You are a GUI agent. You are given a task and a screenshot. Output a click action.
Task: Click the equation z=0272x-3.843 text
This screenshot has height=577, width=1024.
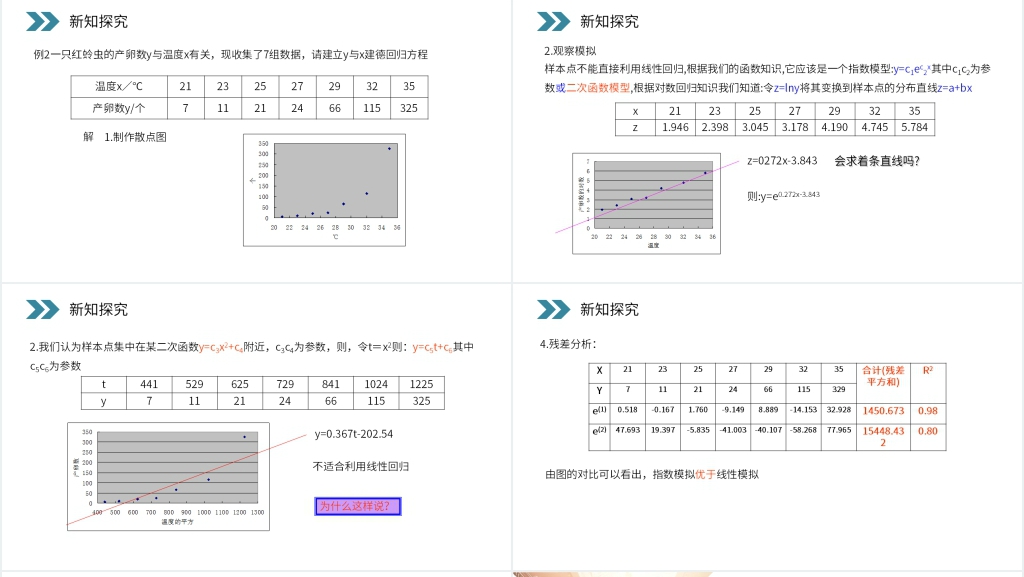coord(782,160)
